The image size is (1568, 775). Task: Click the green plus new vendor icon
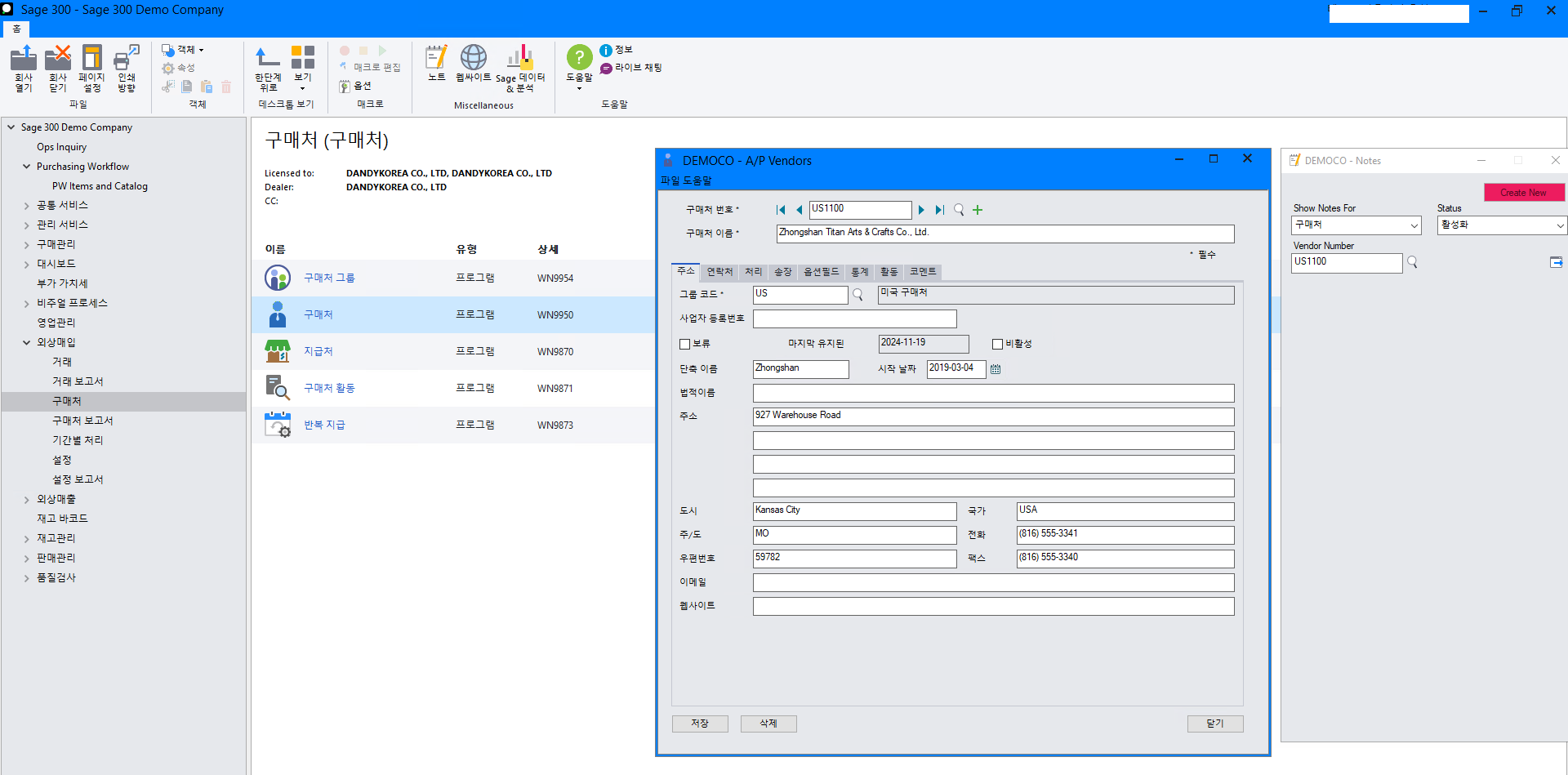tap(978, 210)
